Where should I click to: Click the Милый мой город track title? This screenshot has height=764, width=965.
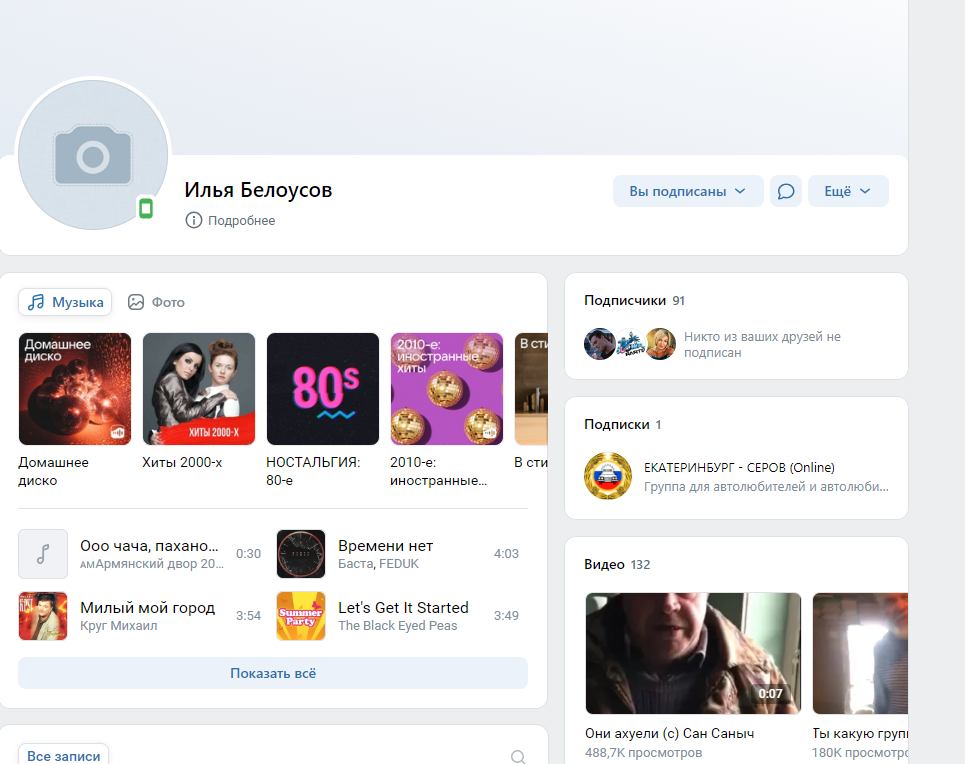148,608
